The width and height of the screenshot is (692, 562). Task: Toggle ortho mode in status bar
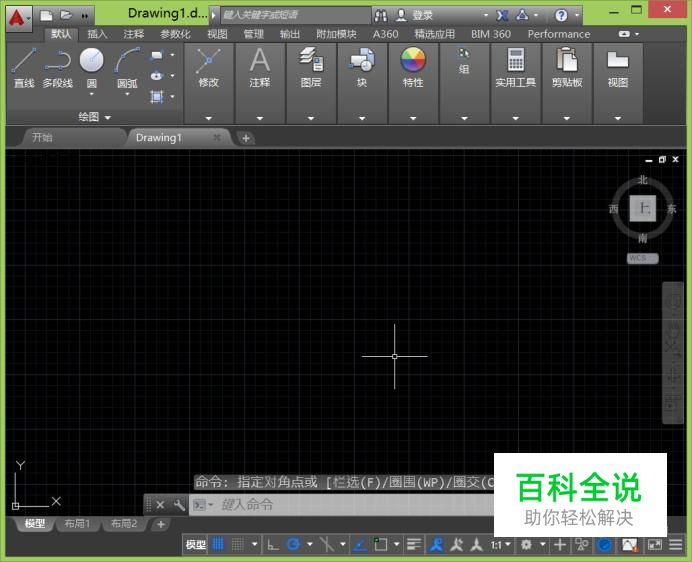273,545
